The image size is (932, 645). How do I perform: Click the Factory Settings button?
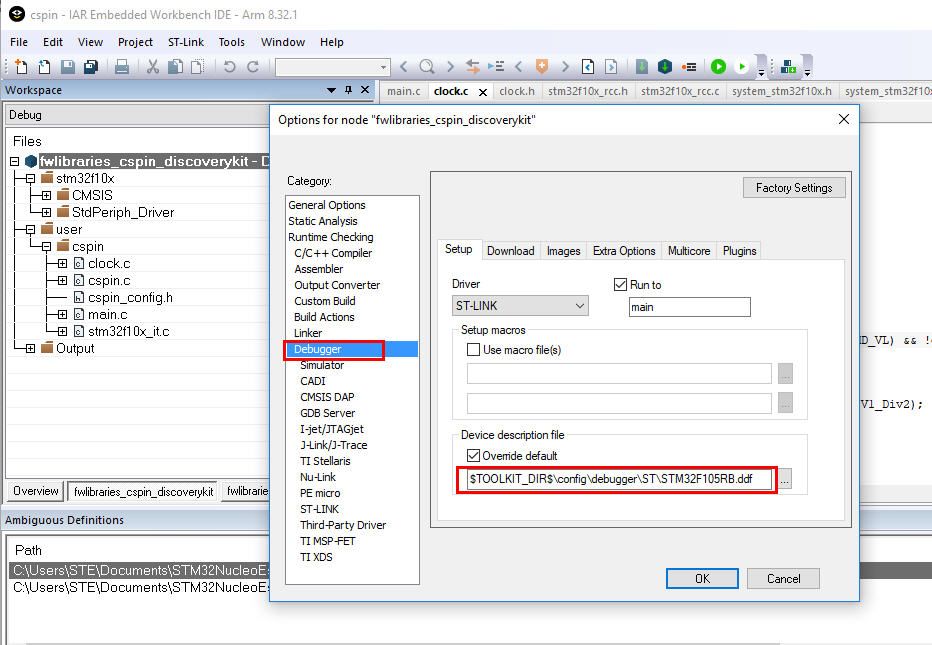(794, 188)
